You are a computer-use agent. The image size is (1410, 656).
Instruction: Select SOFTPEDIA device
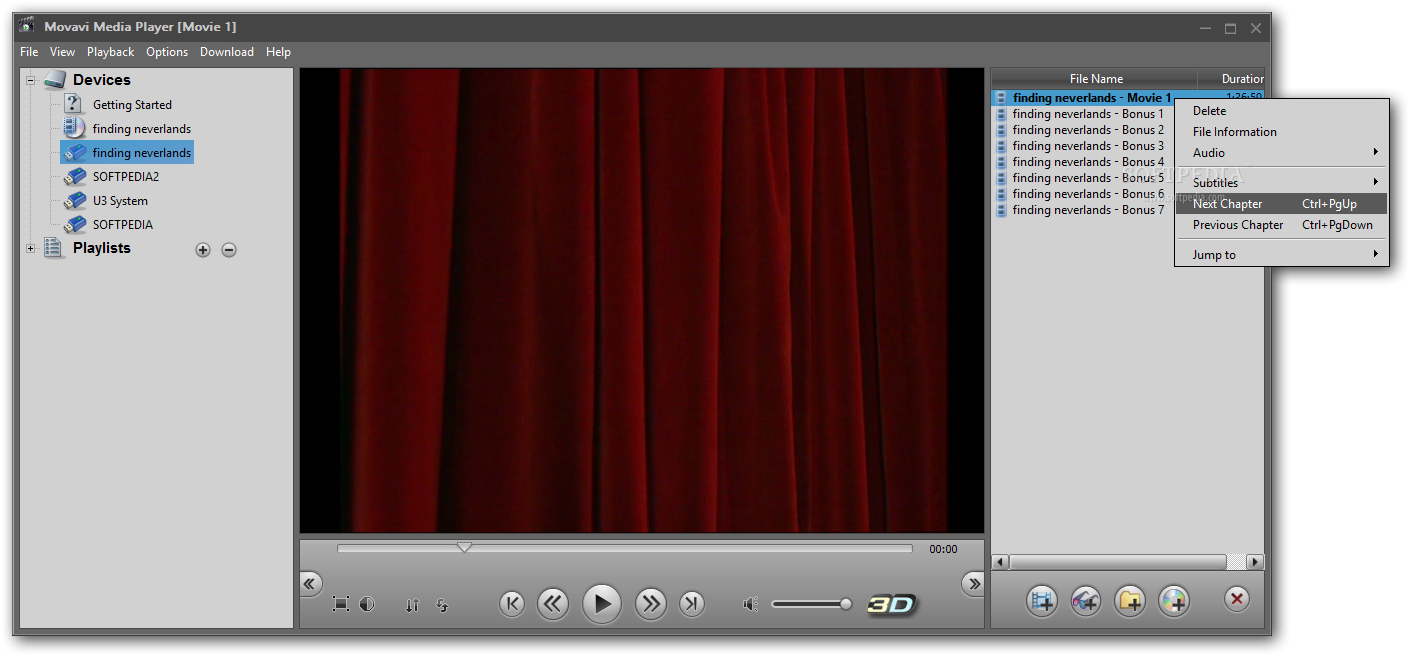tap(122, 225)
